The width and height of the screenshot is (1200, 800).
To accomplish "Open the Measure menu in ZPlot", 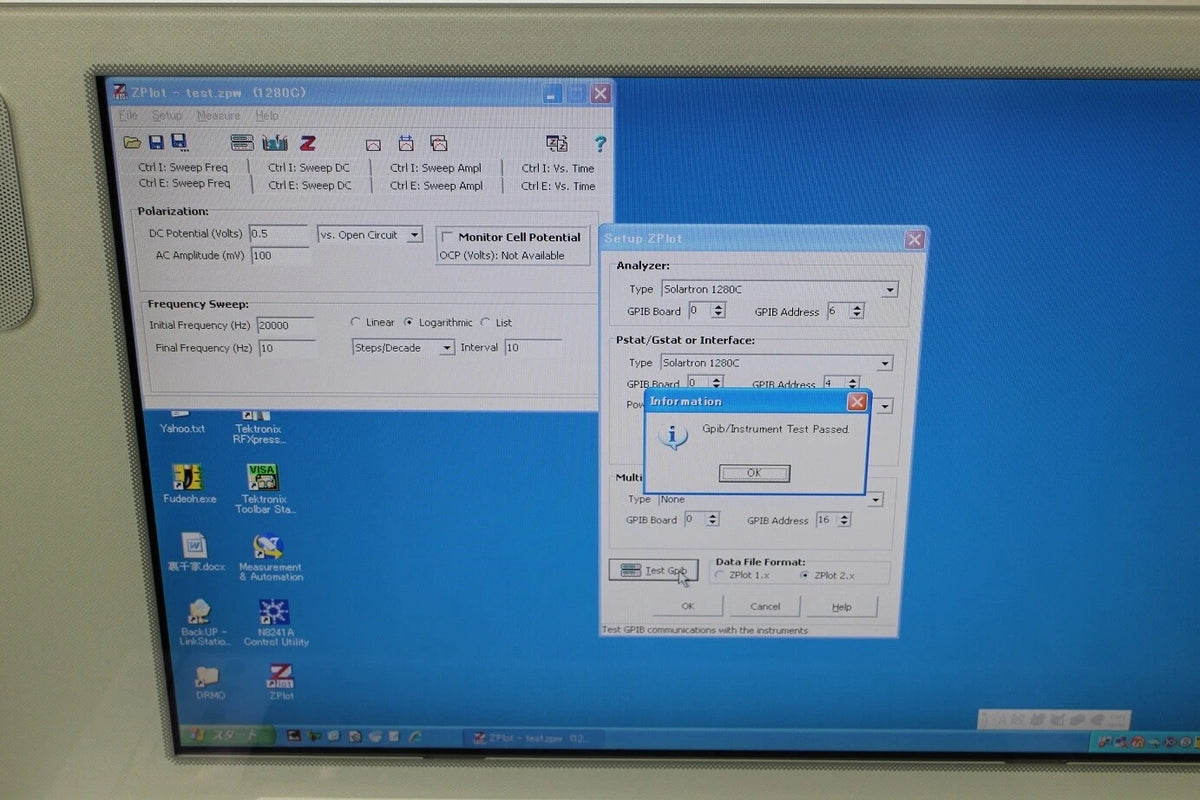I will (x=218, y=116).
